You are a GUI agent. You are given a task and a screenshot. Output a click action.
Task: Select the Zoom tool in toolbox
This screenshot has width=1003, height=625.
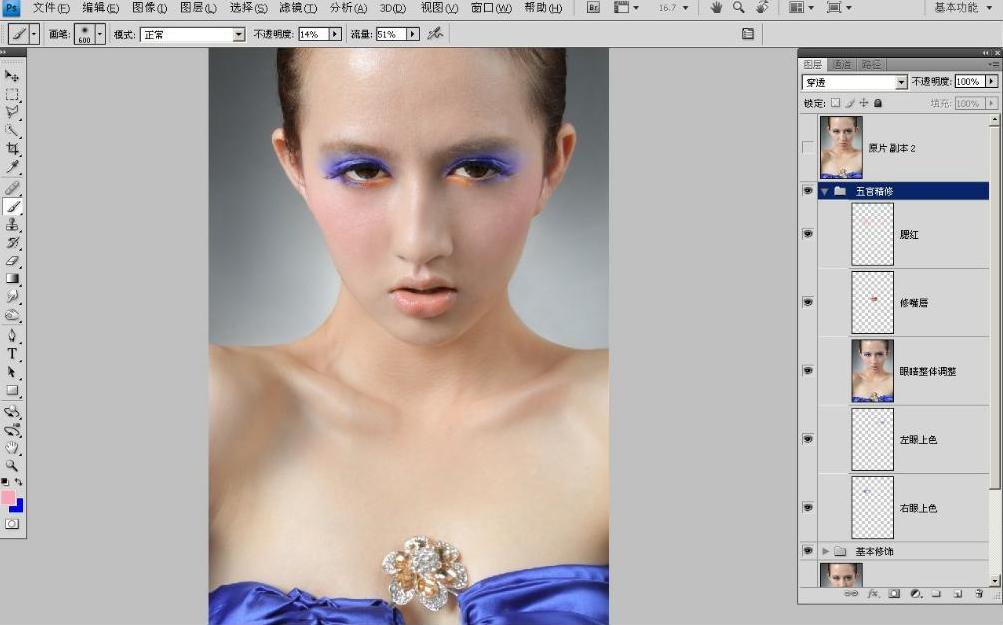[x=12, y=466]
